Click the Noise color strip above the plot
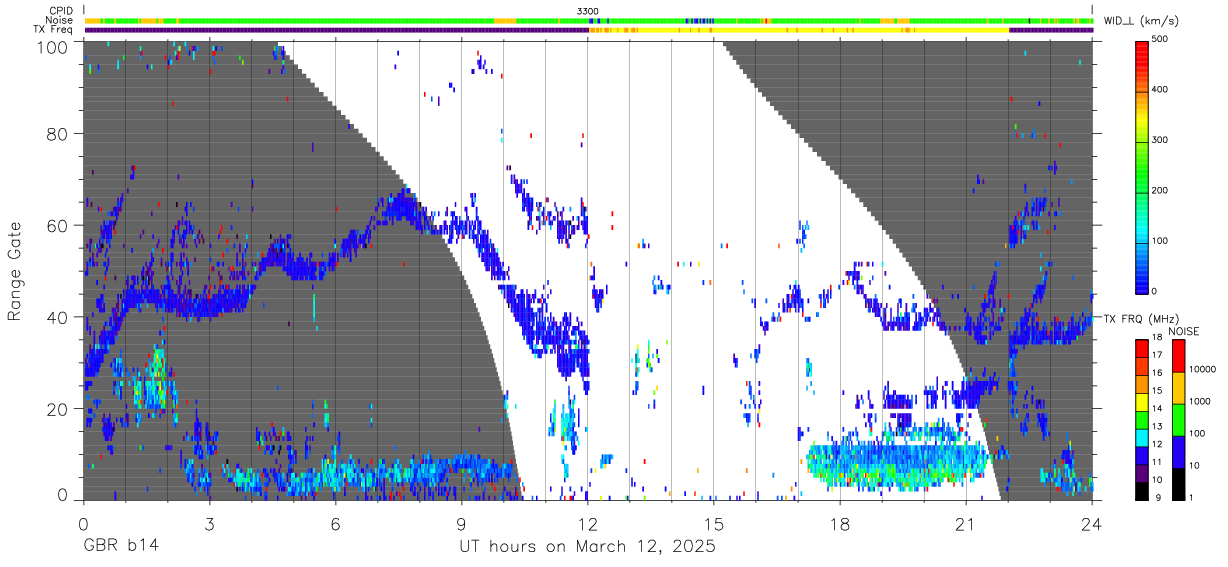Image resolution: width=1228 pixels, height=567 pixels. coord(588,20)
